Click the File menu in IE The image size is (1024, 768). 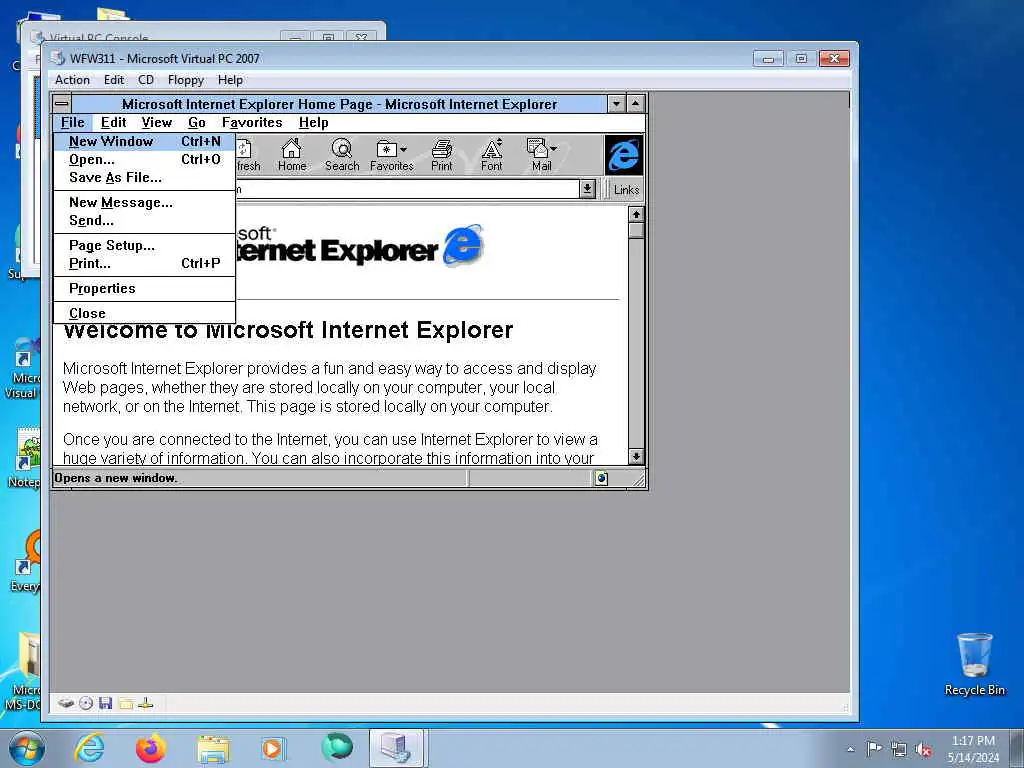pos(72,123)
